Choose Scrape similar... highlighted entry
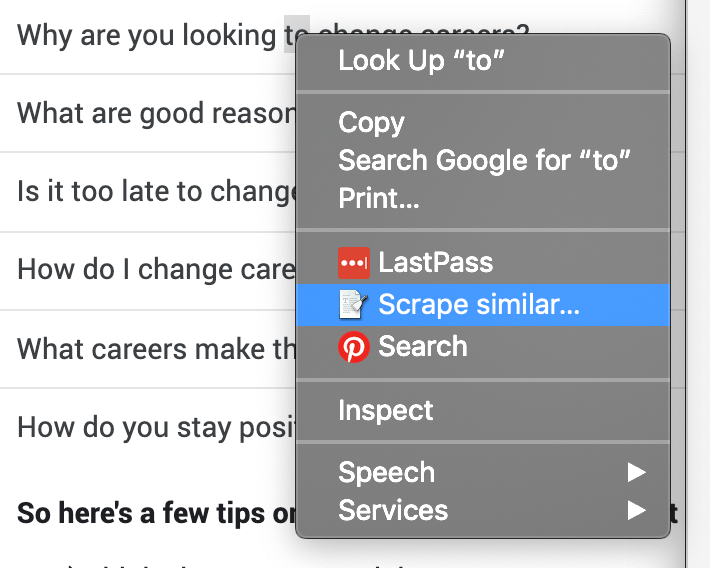The width and height of the screenshot is (710, 568). click(x=483, y=304)
